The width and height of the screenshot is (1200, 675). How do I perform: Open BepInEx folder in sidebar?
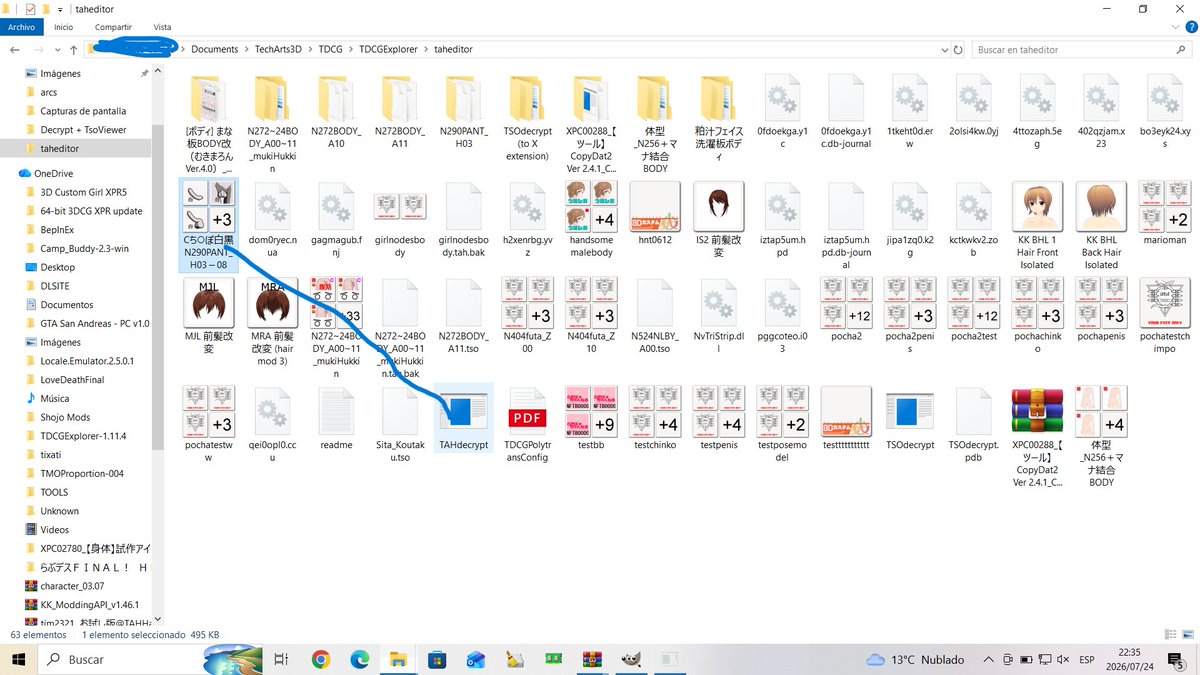pyautogui.click(x=57, y=229)
